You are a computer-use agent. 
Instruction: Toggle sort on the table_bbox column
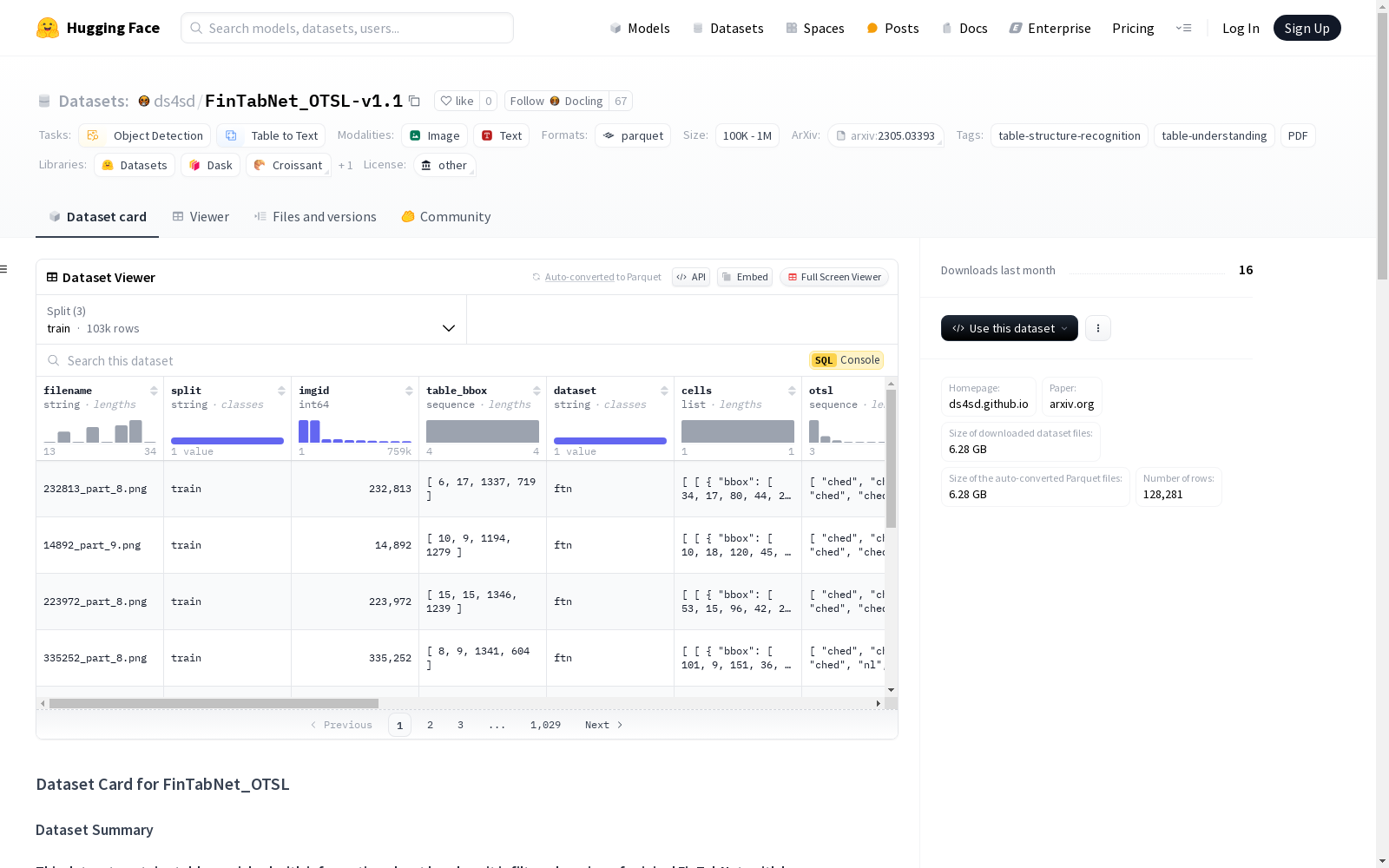537,391
